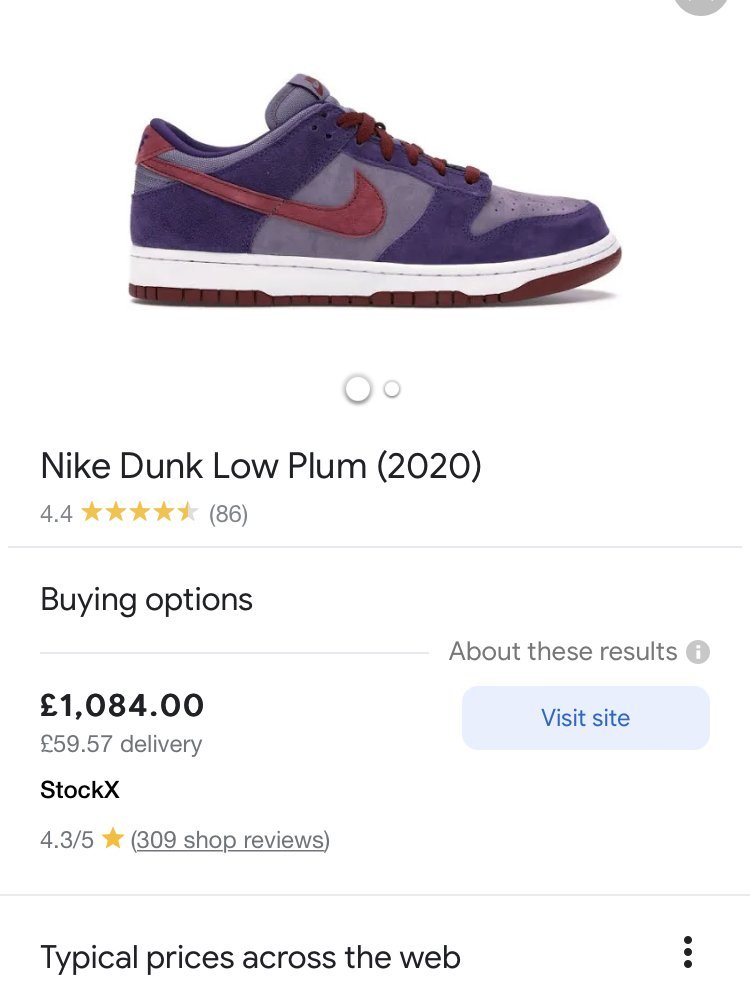Click the £1,084.00 price
Image resolution: width=750 pixels, height=988 pixels.
point(122,706)
